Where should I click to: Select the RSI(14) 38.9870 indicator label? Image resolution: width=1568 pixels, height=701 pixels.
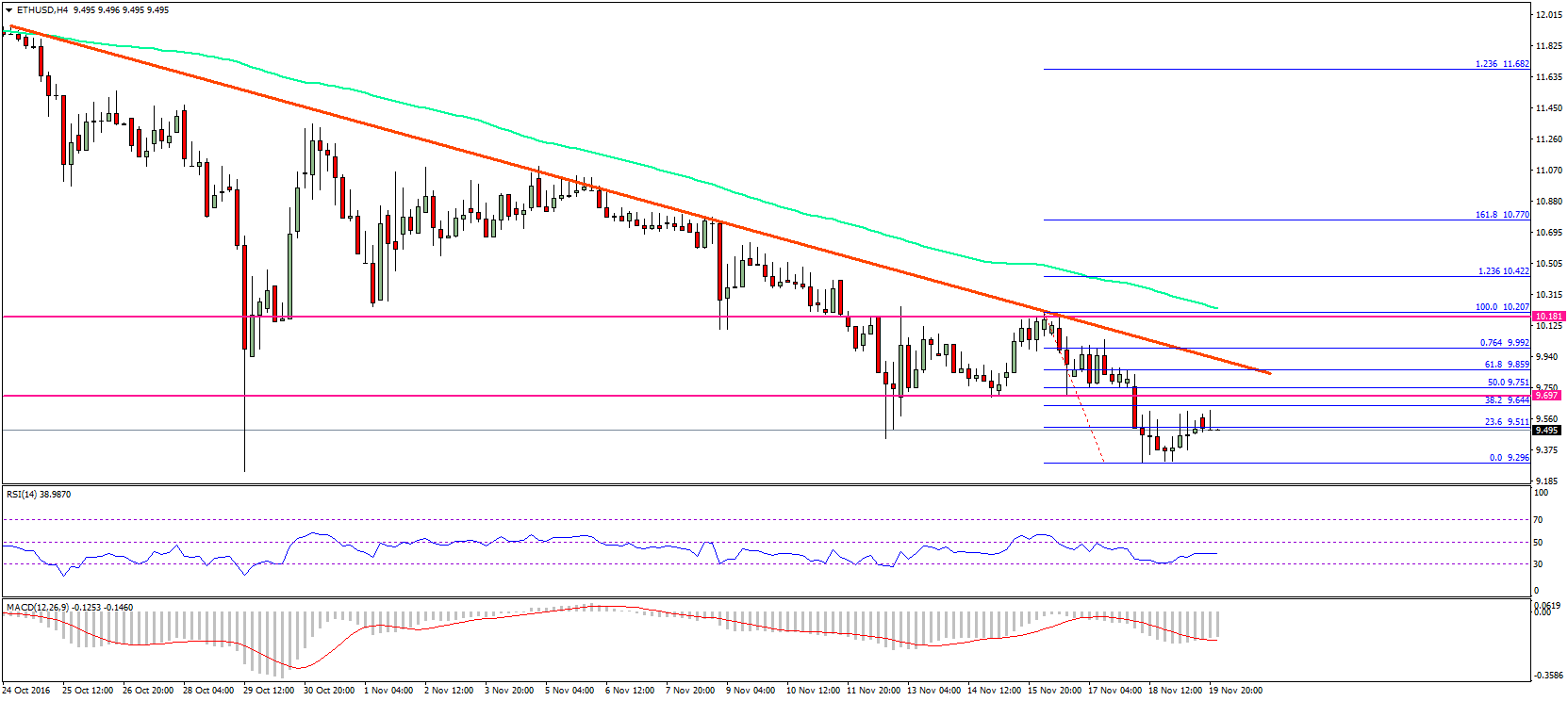pos(39,494)
